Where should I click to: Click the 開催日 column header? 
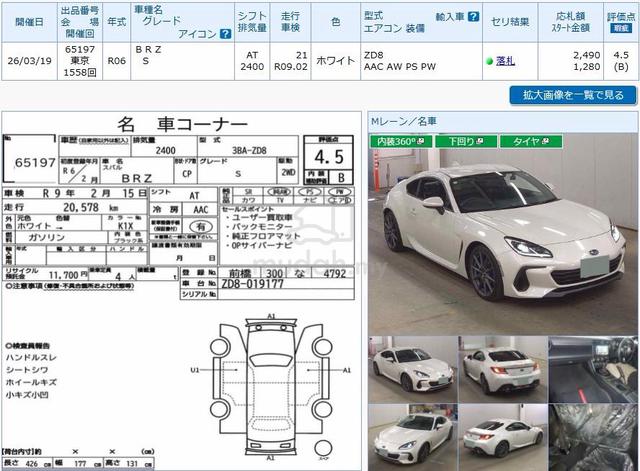pyautogui.click(x=29, y=22)
